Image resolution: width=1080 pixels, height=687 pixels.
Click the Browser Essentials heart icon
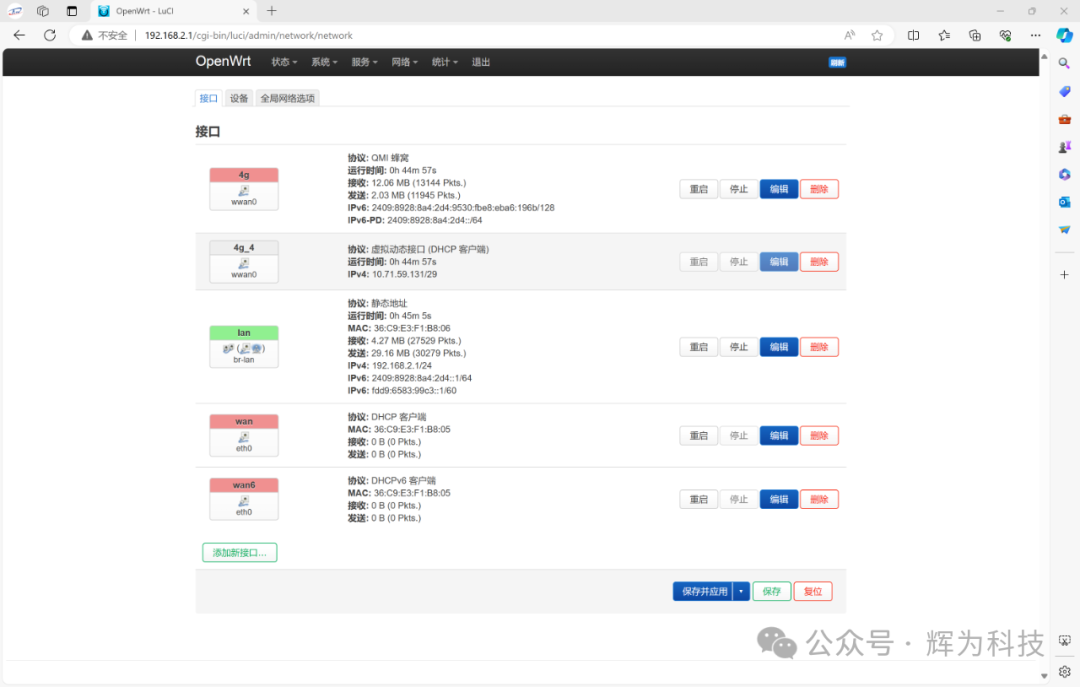click(1004, 35)
